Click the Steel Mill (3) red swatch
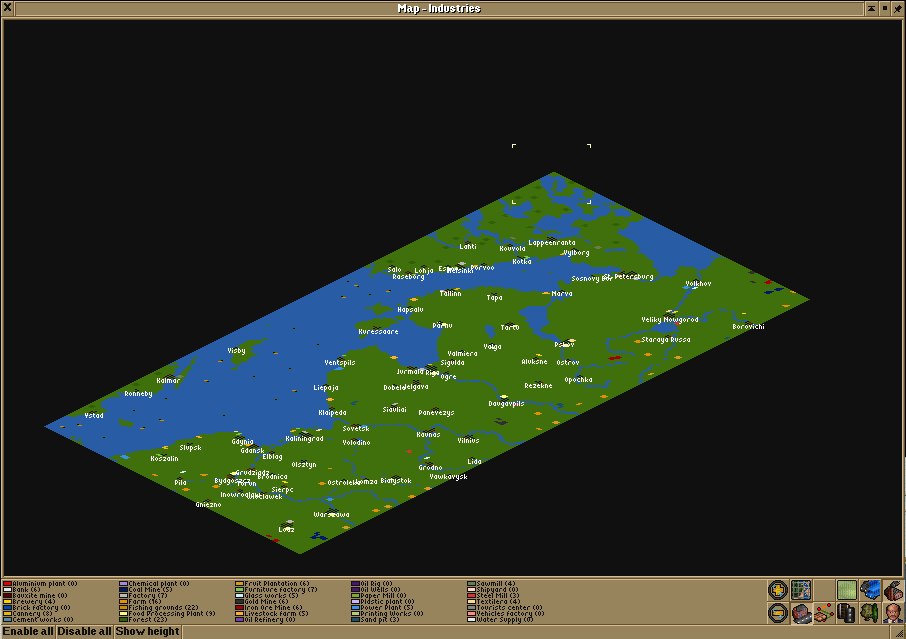906x639 pixels. (471, 596)
